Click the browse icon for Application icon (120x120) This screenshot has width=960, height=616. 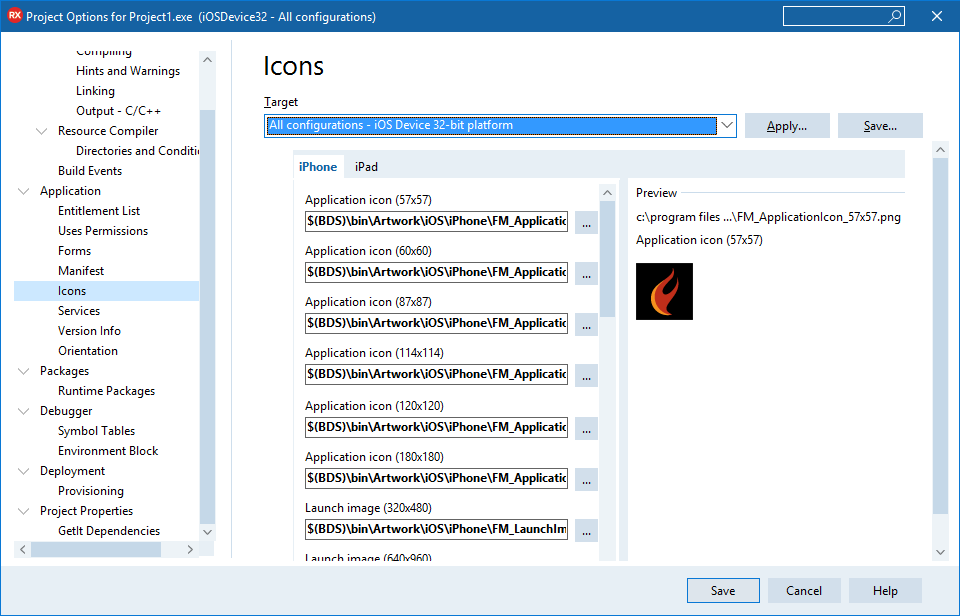pos(586,426)
